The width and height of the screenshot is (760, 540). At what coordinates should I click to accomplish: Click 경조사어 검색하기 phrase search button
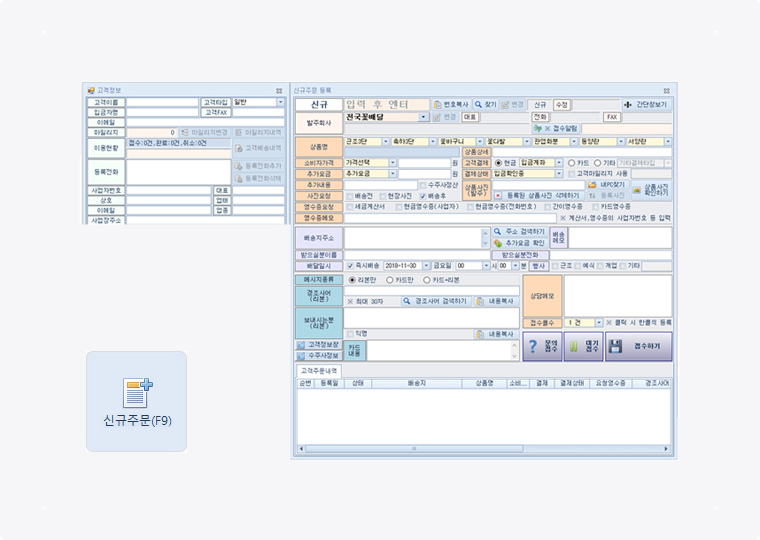click(x=435, y=300)
